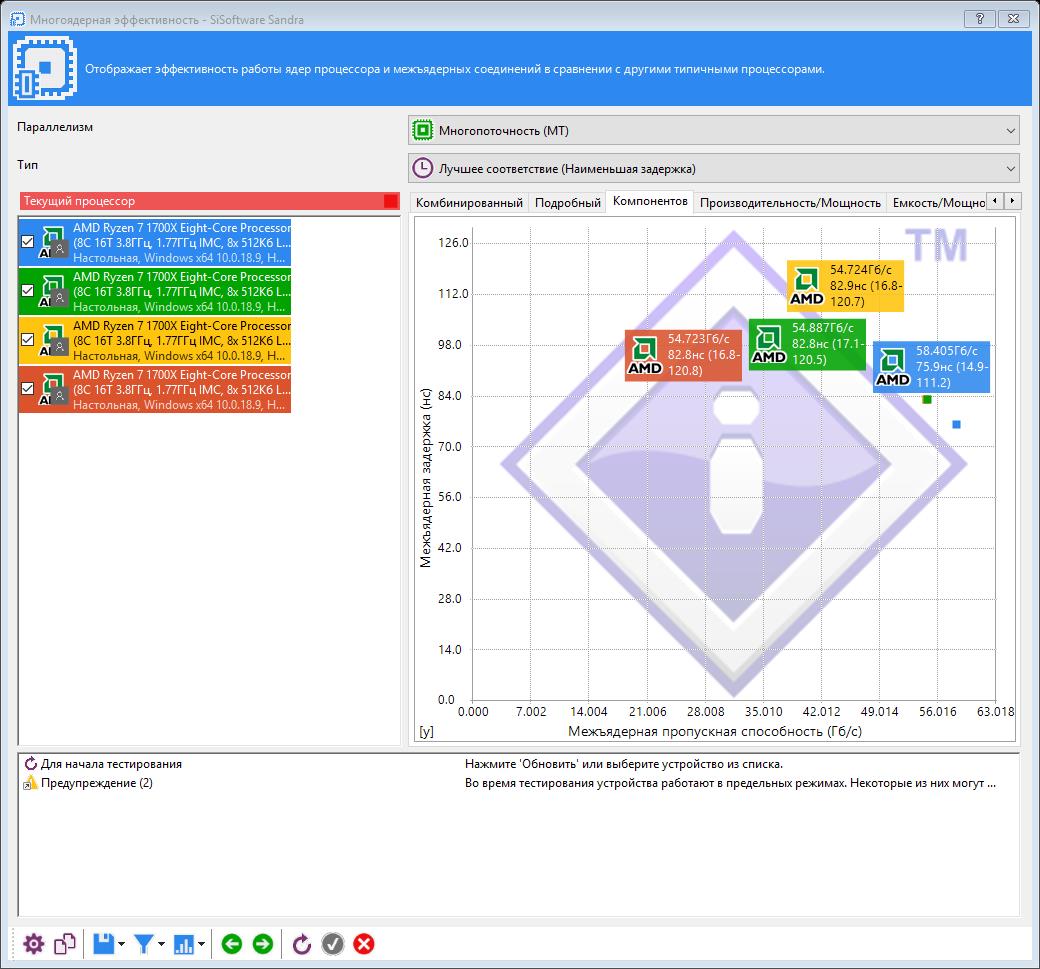This screenshot has height=969, width=1040.
Task: Select the Компонентов tab
Action: tap(650, 201)
